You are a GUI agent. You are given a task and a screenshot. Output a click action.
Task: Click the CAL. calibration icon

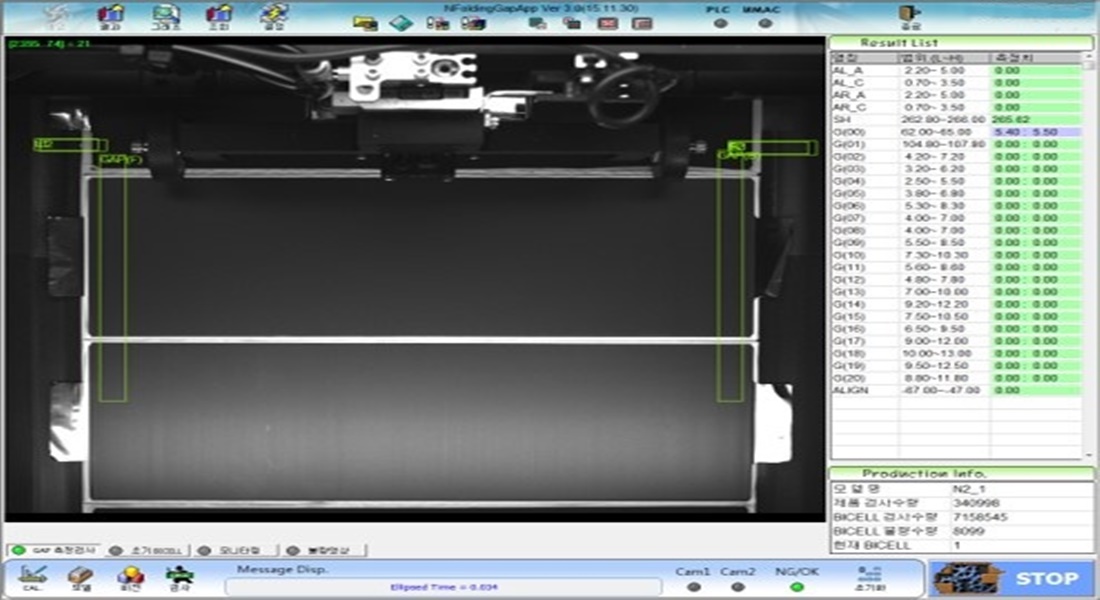32,578
